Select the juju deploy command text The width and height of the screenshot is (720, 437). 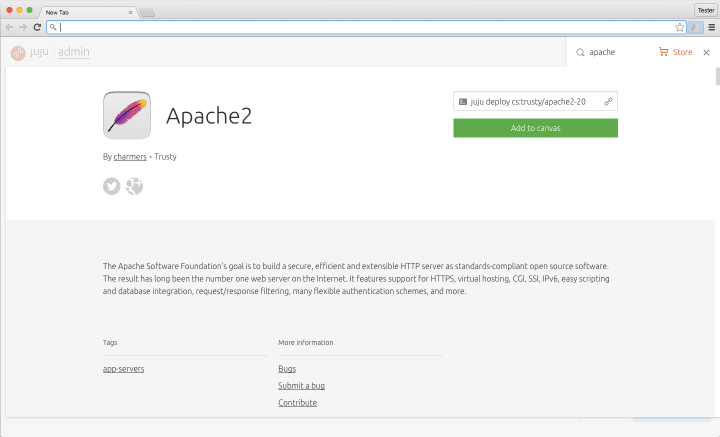(528, 102)
